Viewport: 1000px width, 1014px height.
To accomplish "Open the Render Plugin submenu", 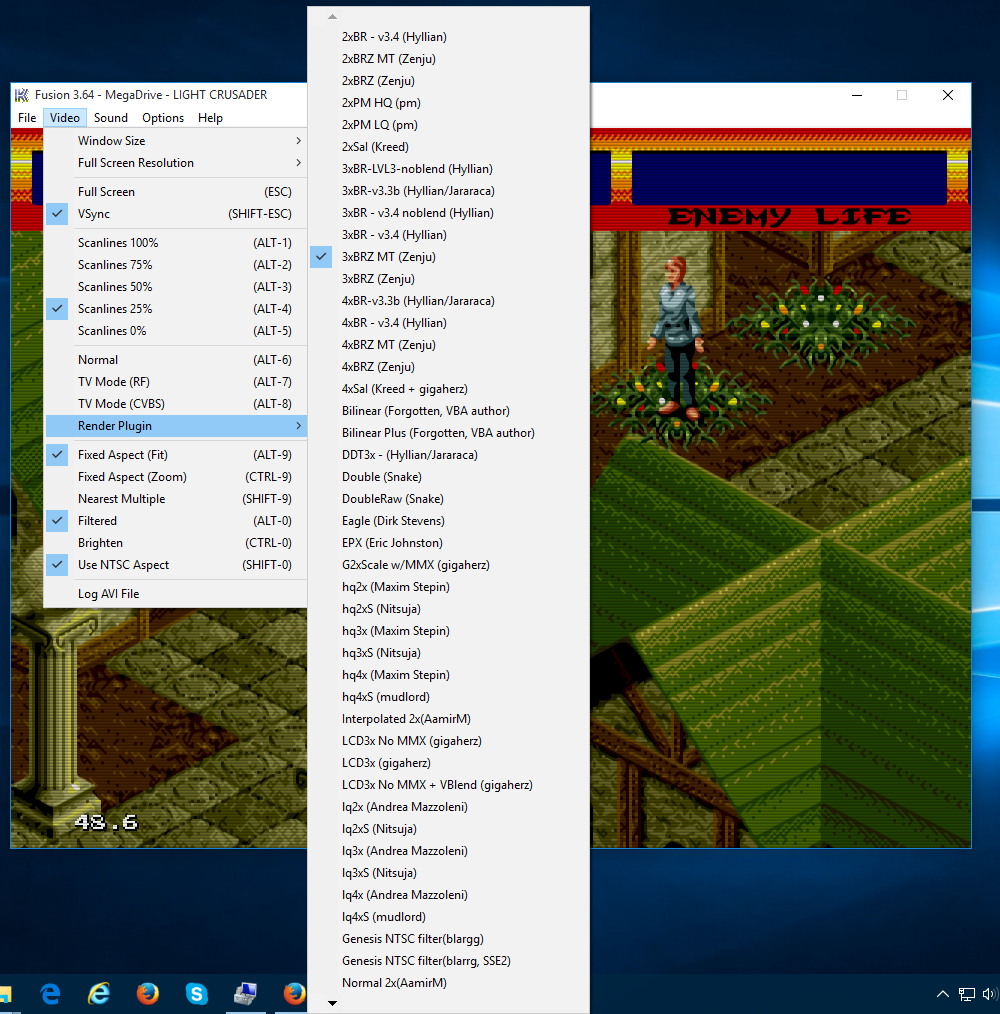I will click(x=175, y=426).
